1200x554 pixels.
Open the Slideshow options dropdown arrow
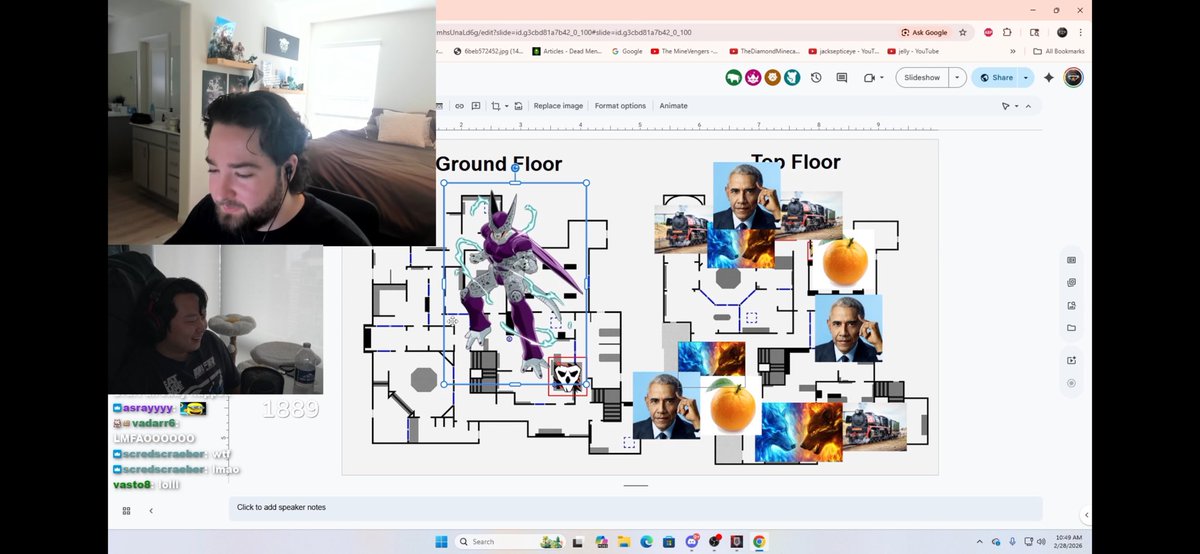coord(958,77)
